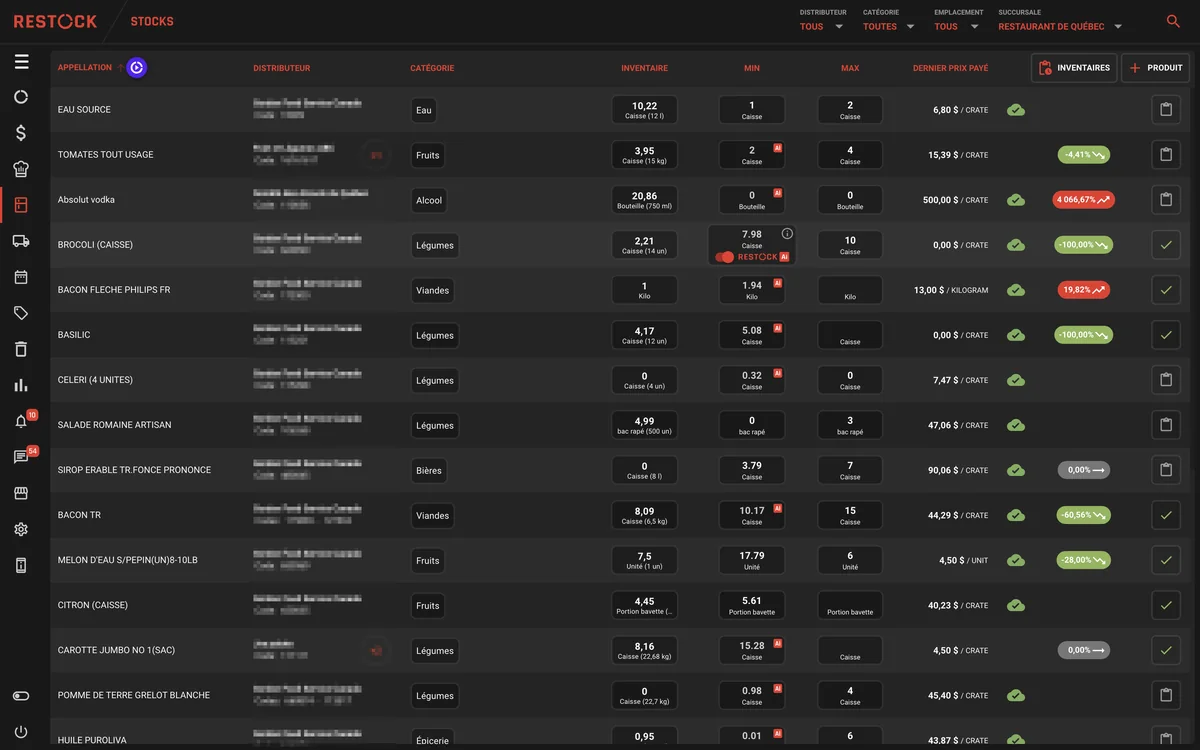Click the refresh circle sidebar icon
The width and height of the screenshot is (1200, 750).
21,97
